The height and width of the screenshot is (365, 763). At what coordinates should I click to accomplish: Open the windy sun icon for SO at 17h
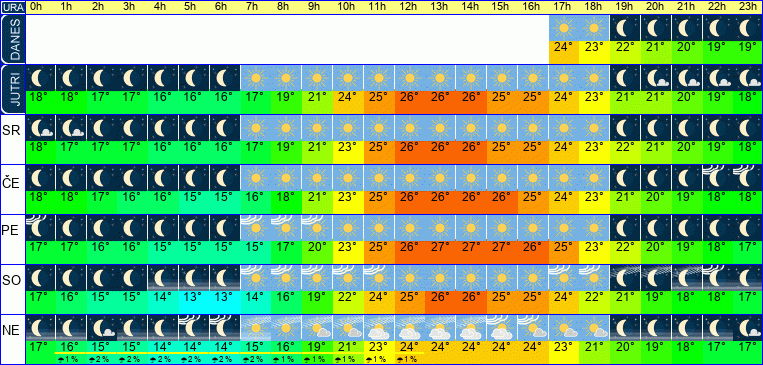click(x=564, y=278)
